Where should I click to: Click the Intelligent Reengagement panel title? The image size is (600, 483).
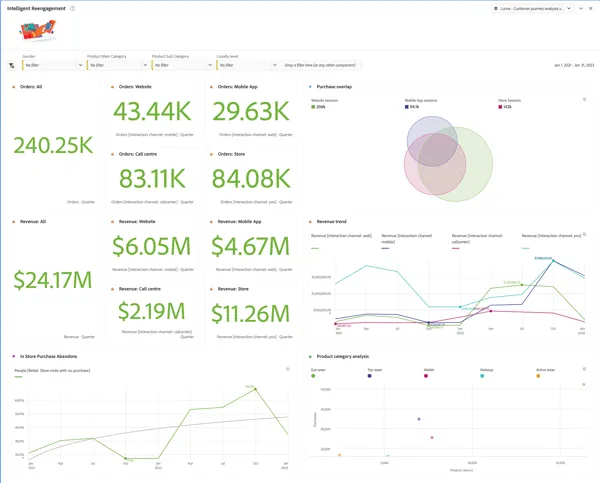click(x=36, y=8)
